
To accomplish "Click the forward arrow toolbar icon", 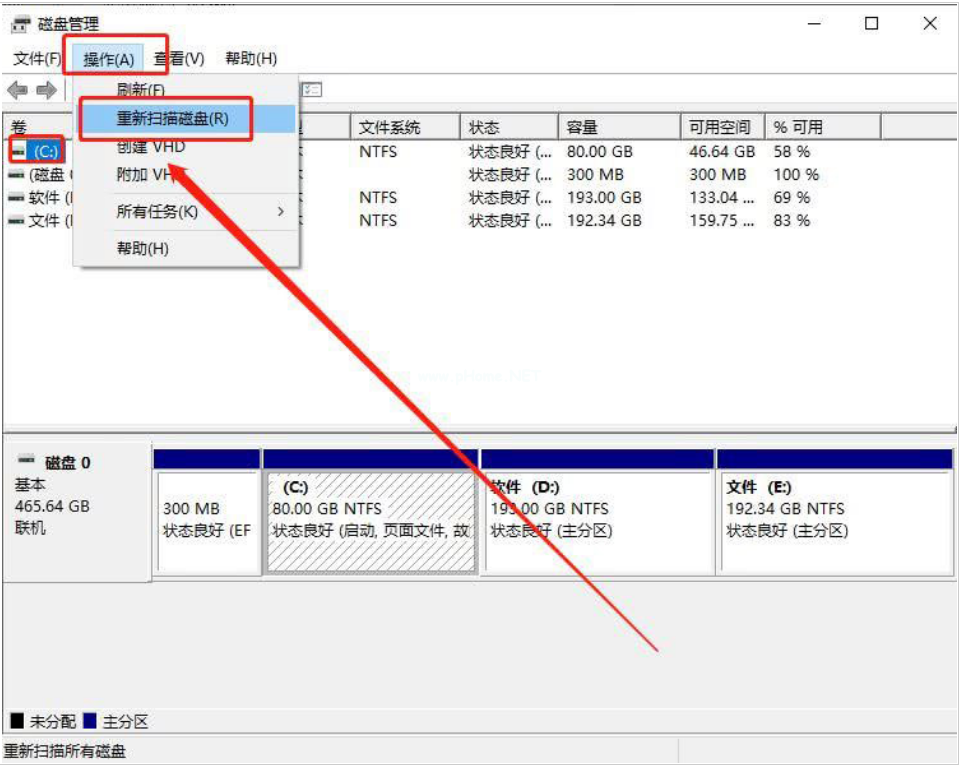I will tap(46, 91).
